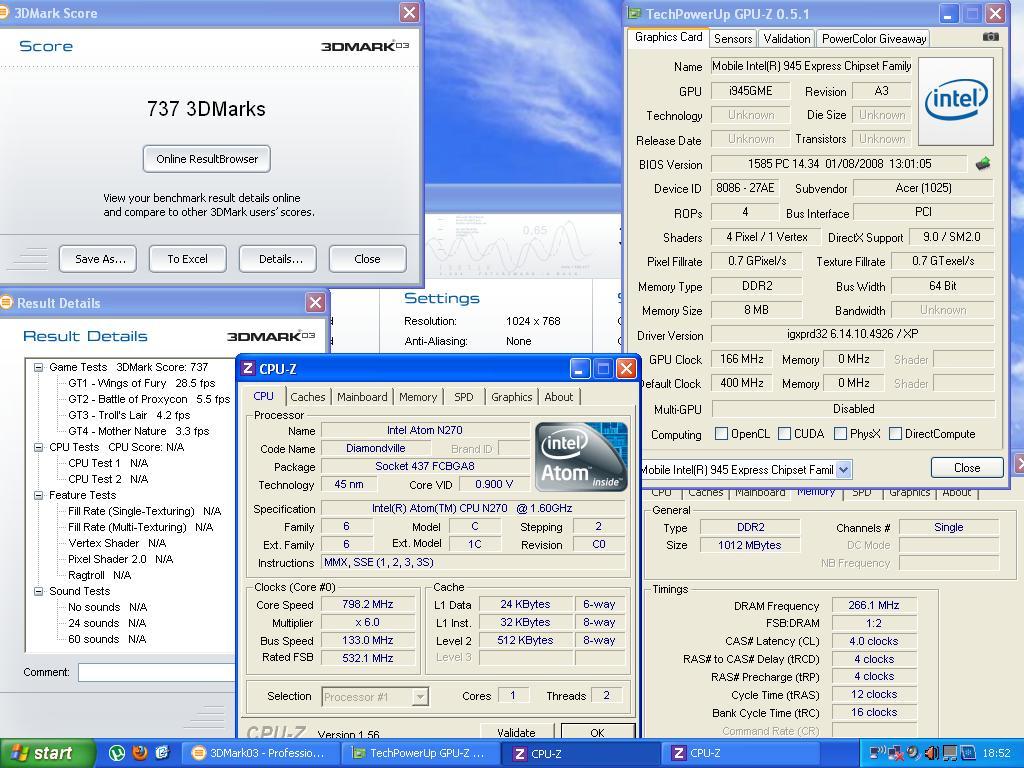Collapse the CPU Tests tree node
This screenshot has width=1024, height=768.
[x=39, y=447]
